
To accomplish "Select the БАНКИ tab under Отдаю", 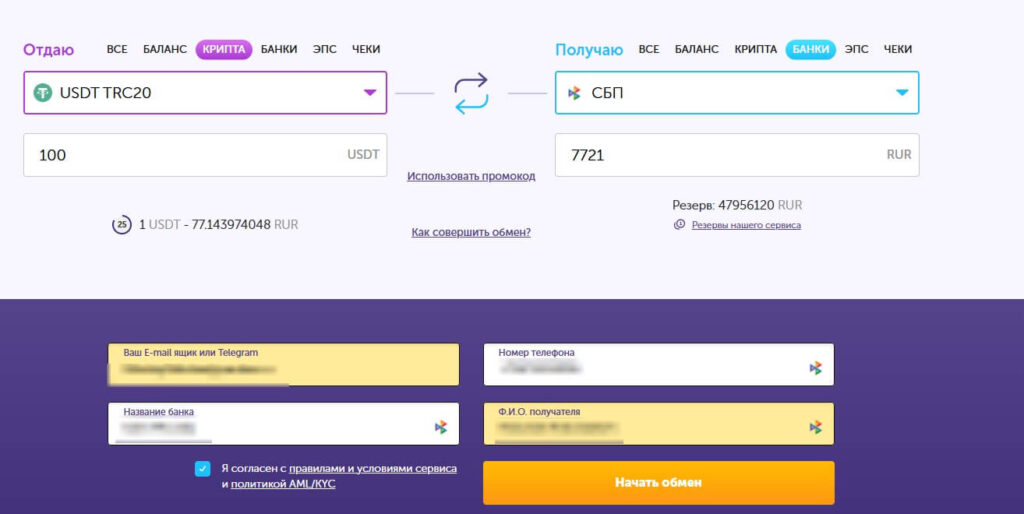I will coord(279,49).
